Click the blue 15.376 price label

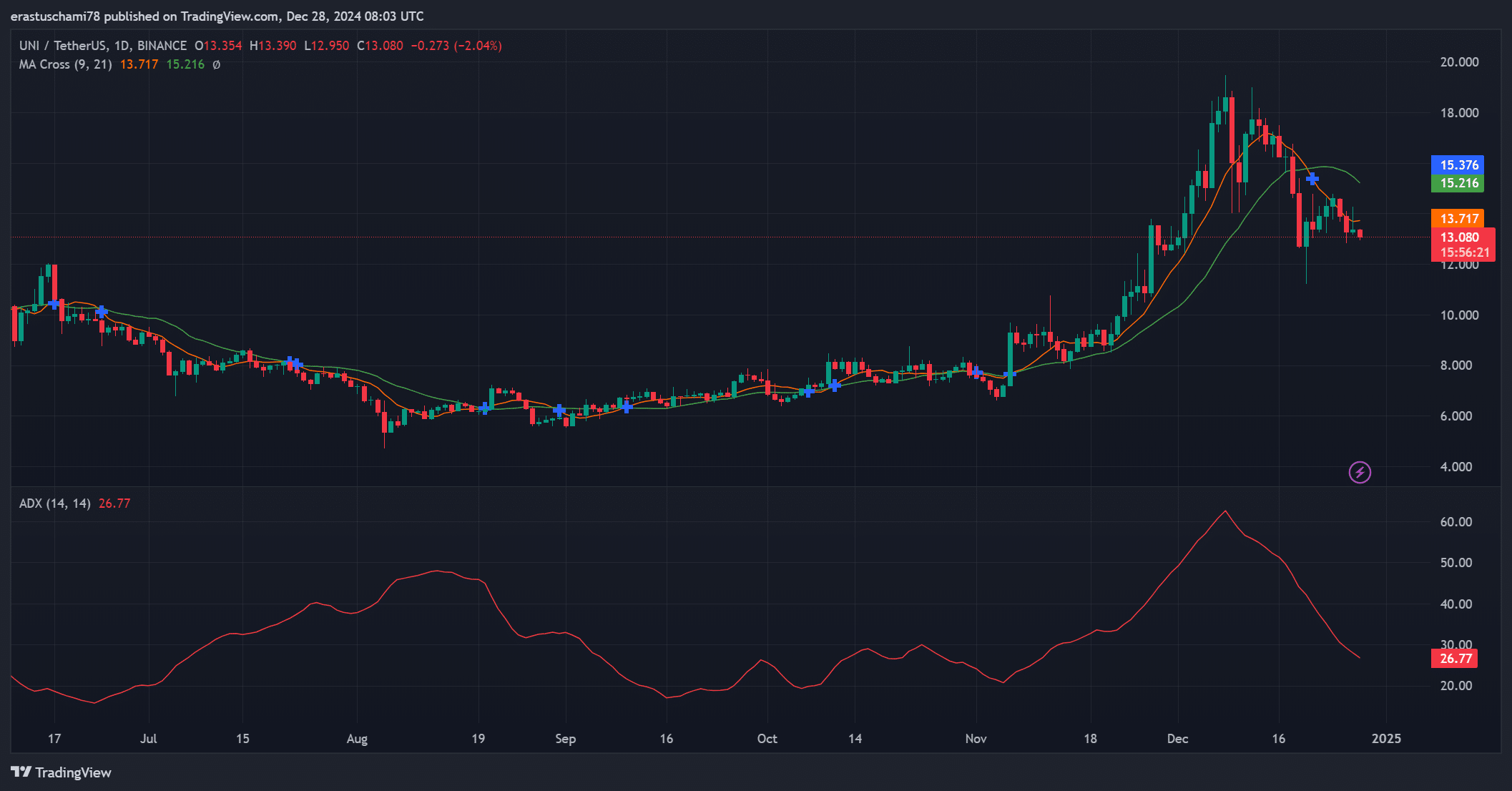click(x=1458, y=165)
